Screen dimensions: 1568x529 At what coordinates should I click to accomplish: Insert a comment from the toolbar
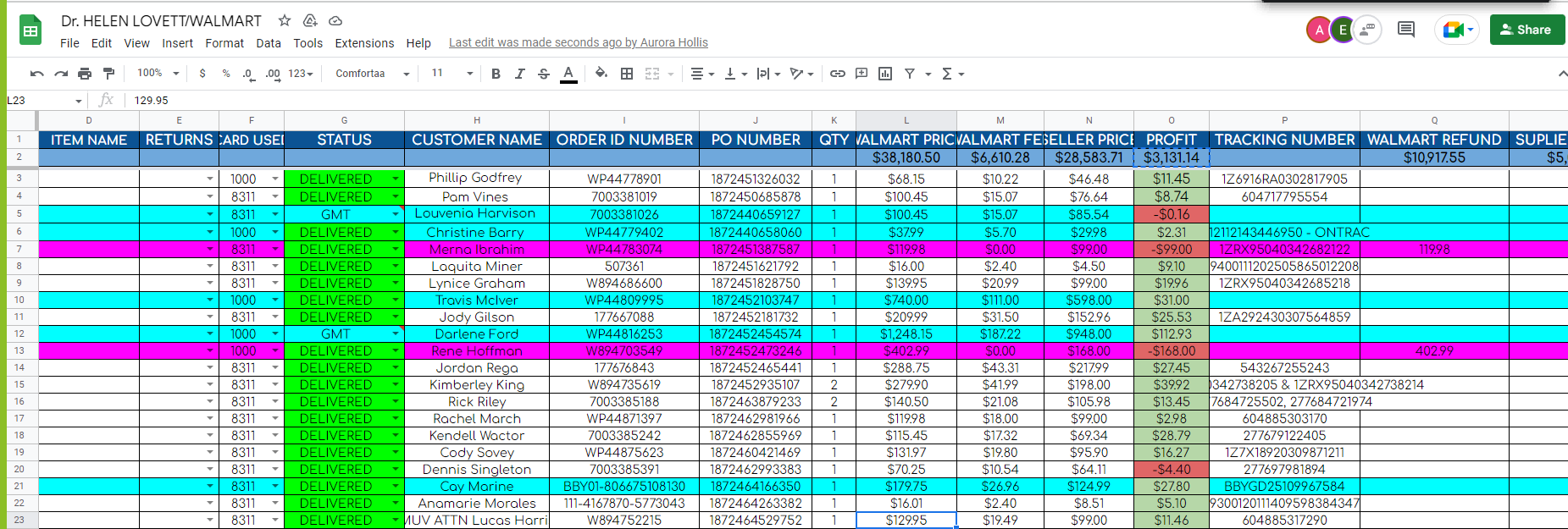click(862, 74)
